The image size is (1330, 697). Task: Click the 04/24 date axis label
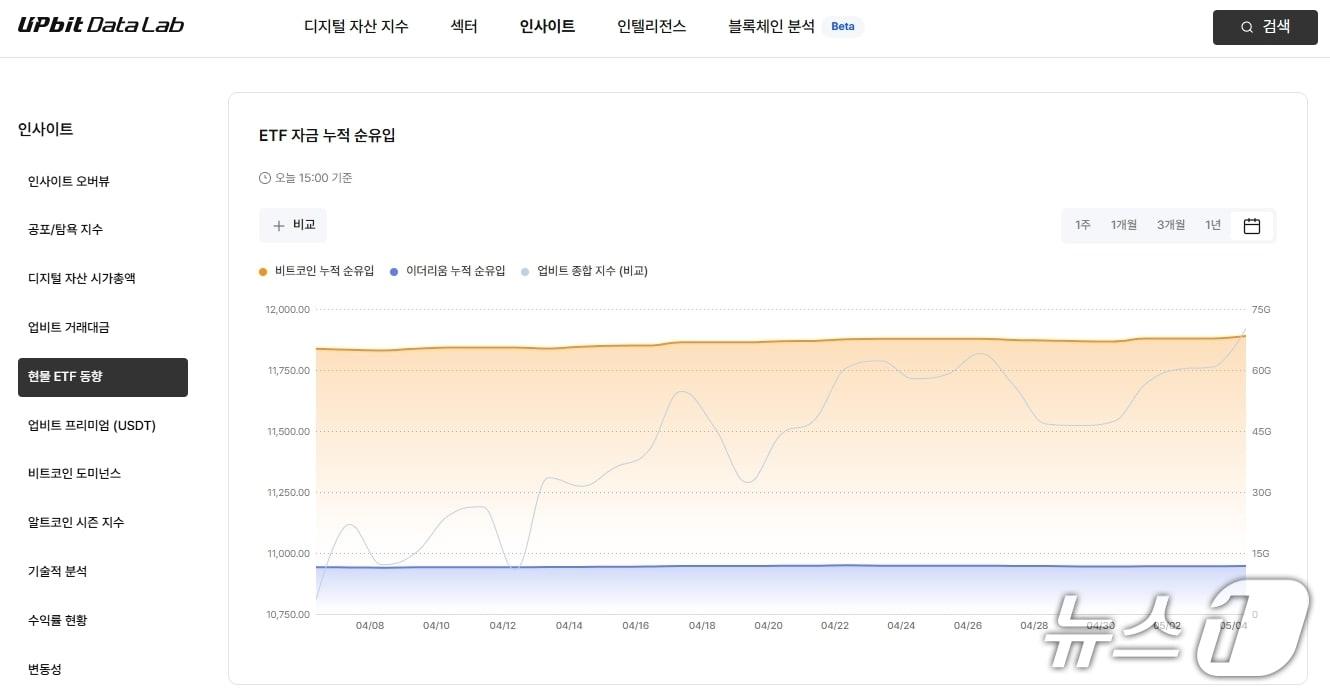pos(901,626)
